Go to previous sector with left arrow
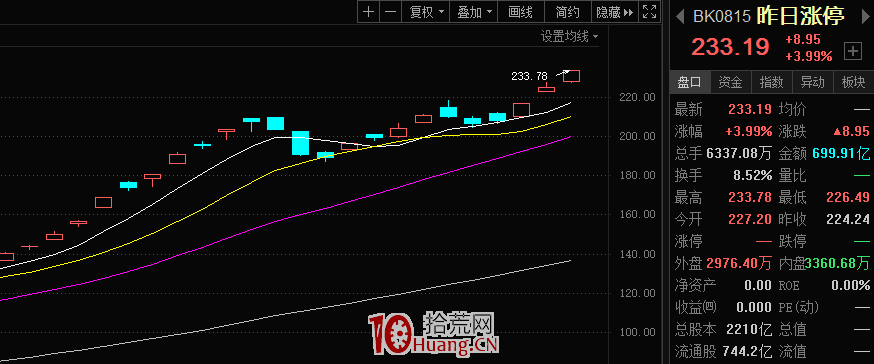 [x=679, y=16]
